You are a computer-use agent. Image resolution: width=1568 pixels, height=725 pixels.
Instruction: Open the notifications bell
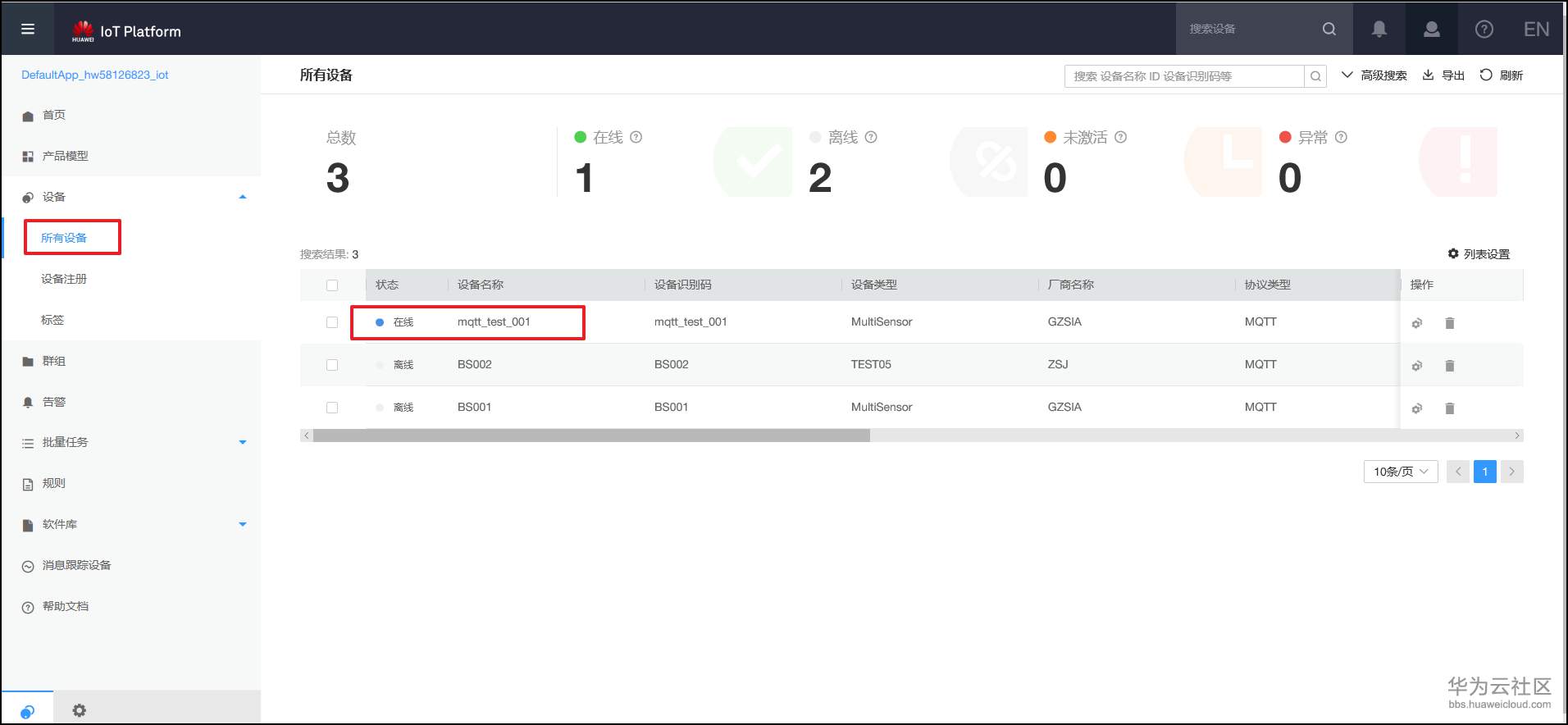pos(1379,29)
